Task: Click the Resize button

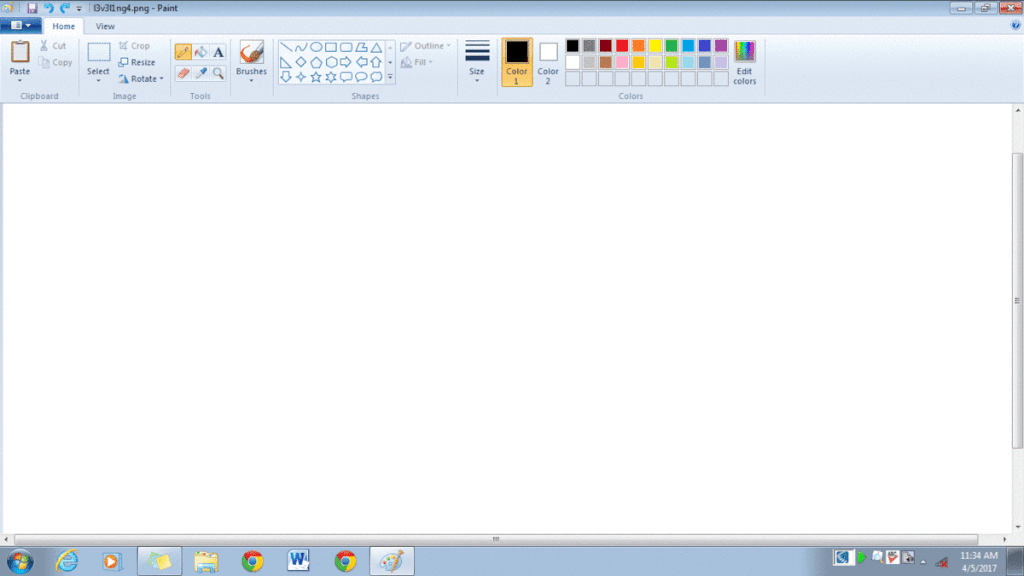Action: [137, 62]
